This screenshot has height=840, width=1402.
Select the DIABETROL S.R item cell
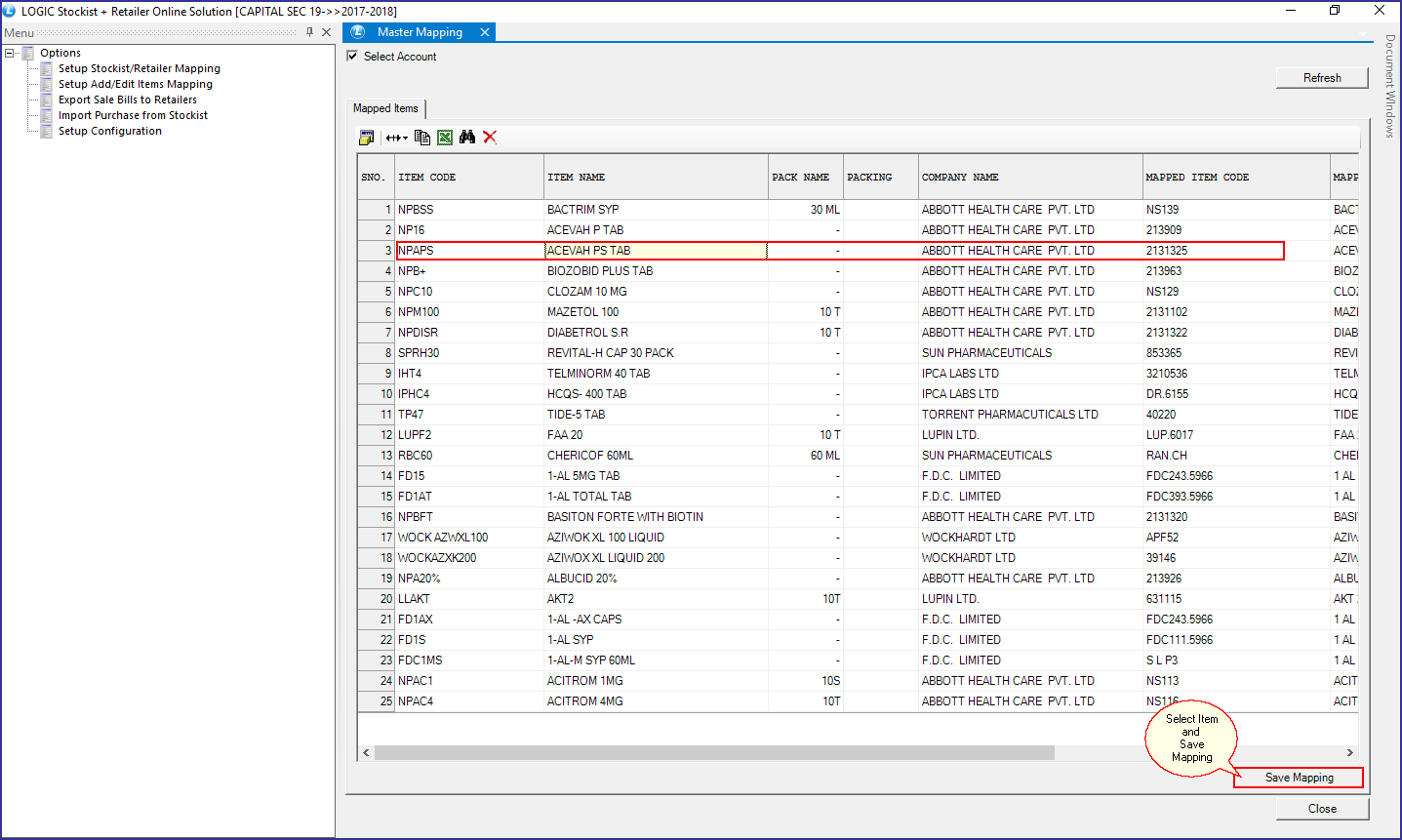point(656,333)
